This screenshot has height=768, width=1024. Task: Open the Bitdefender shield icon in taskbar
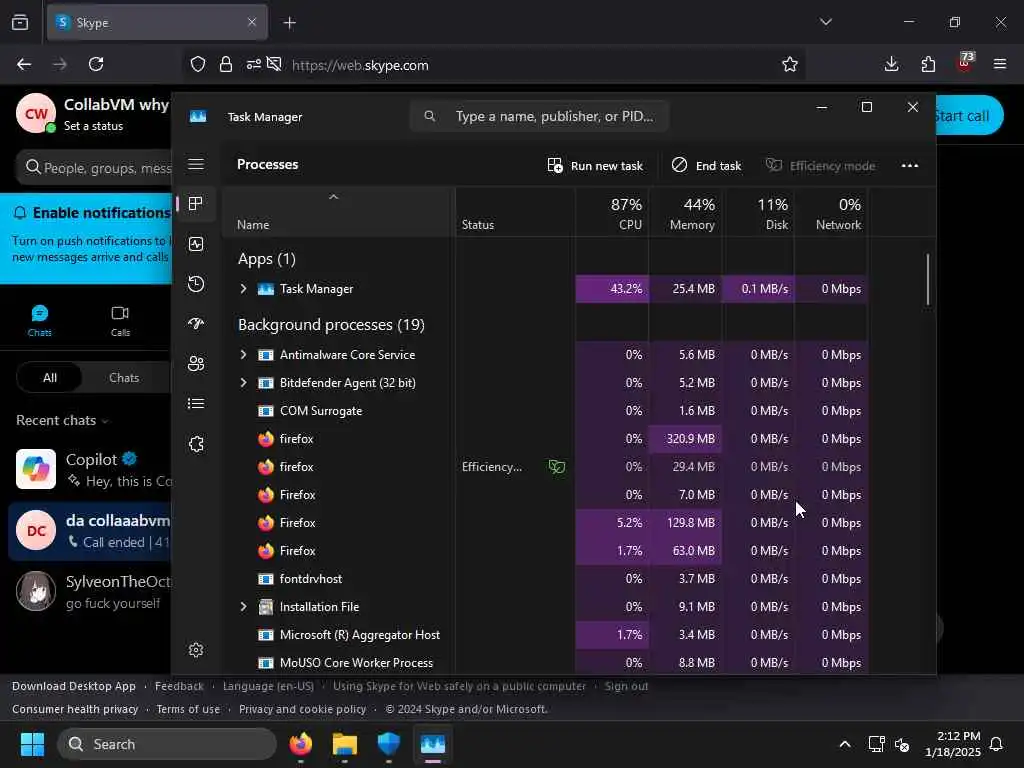(389, 744)
